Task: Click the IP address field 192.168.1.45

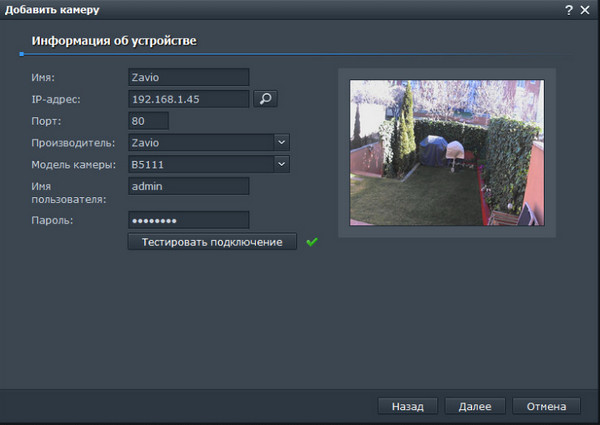Action: tap(188, 99)
